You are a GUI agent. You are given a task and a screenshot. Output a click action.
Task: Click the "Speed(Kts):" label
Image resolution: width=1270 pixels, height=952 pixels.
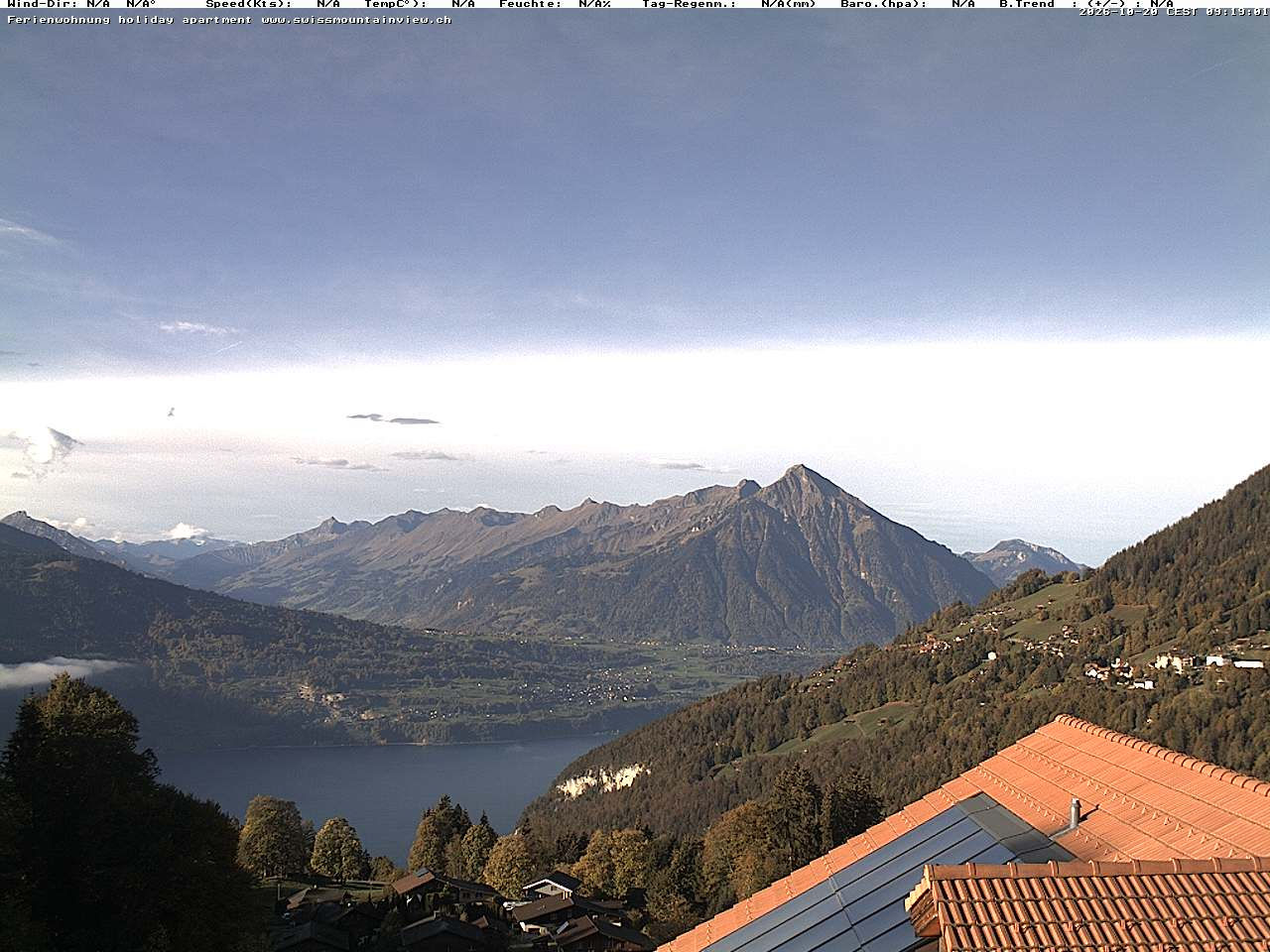click(x=249, y=4)
